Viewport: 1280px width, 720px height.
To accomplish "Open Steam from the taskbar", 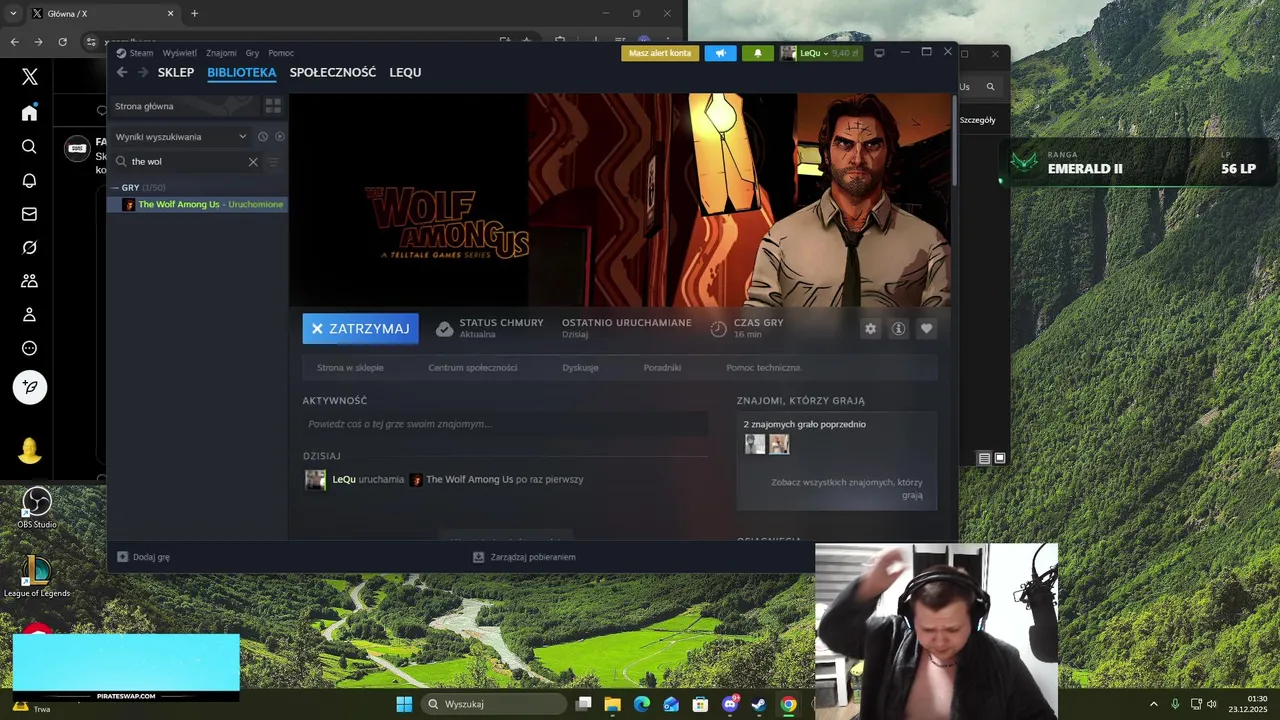I will 759,704.
